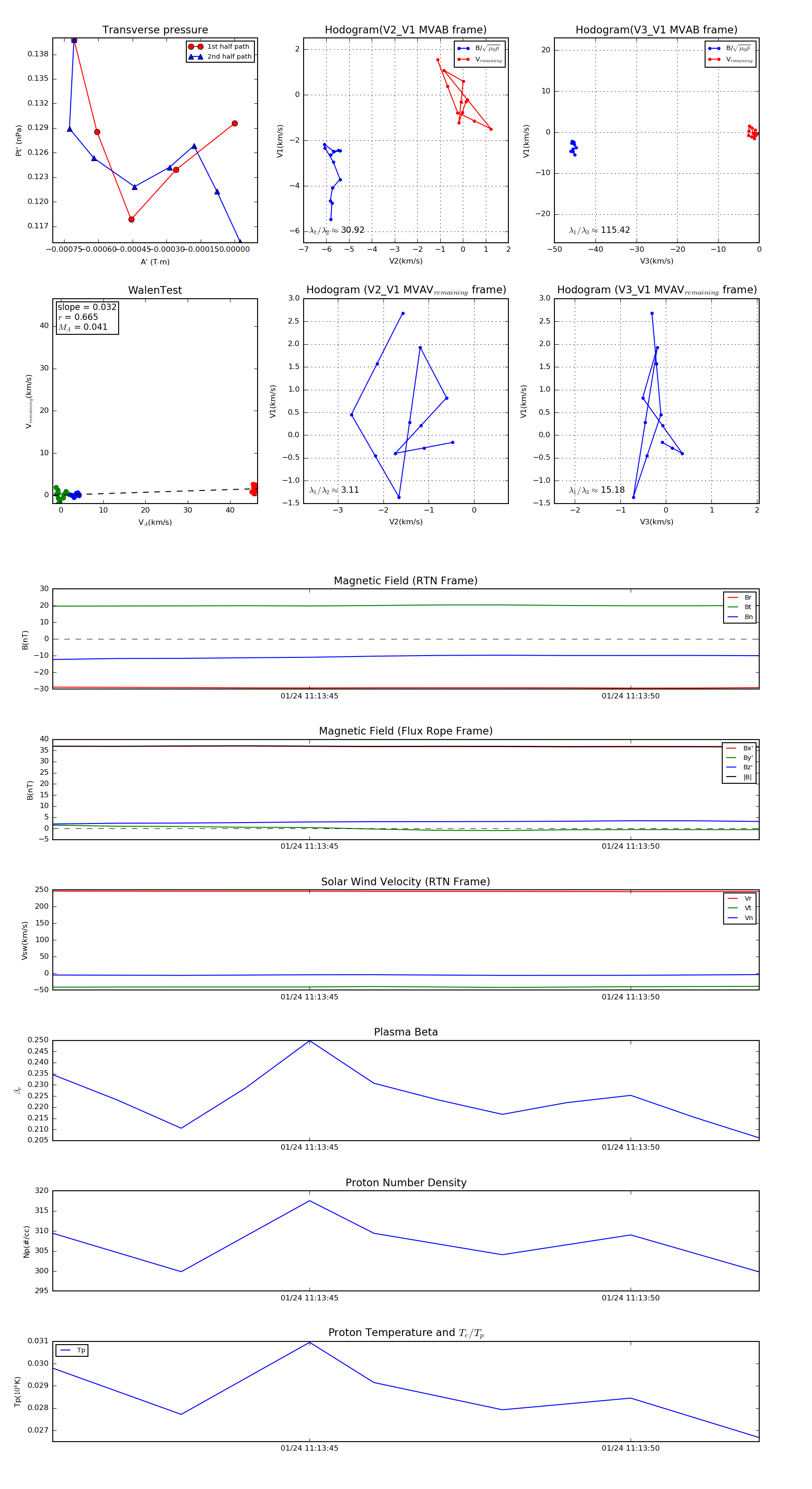
Task: Click the '1st half path' legend entry
Action: (220, 47)
